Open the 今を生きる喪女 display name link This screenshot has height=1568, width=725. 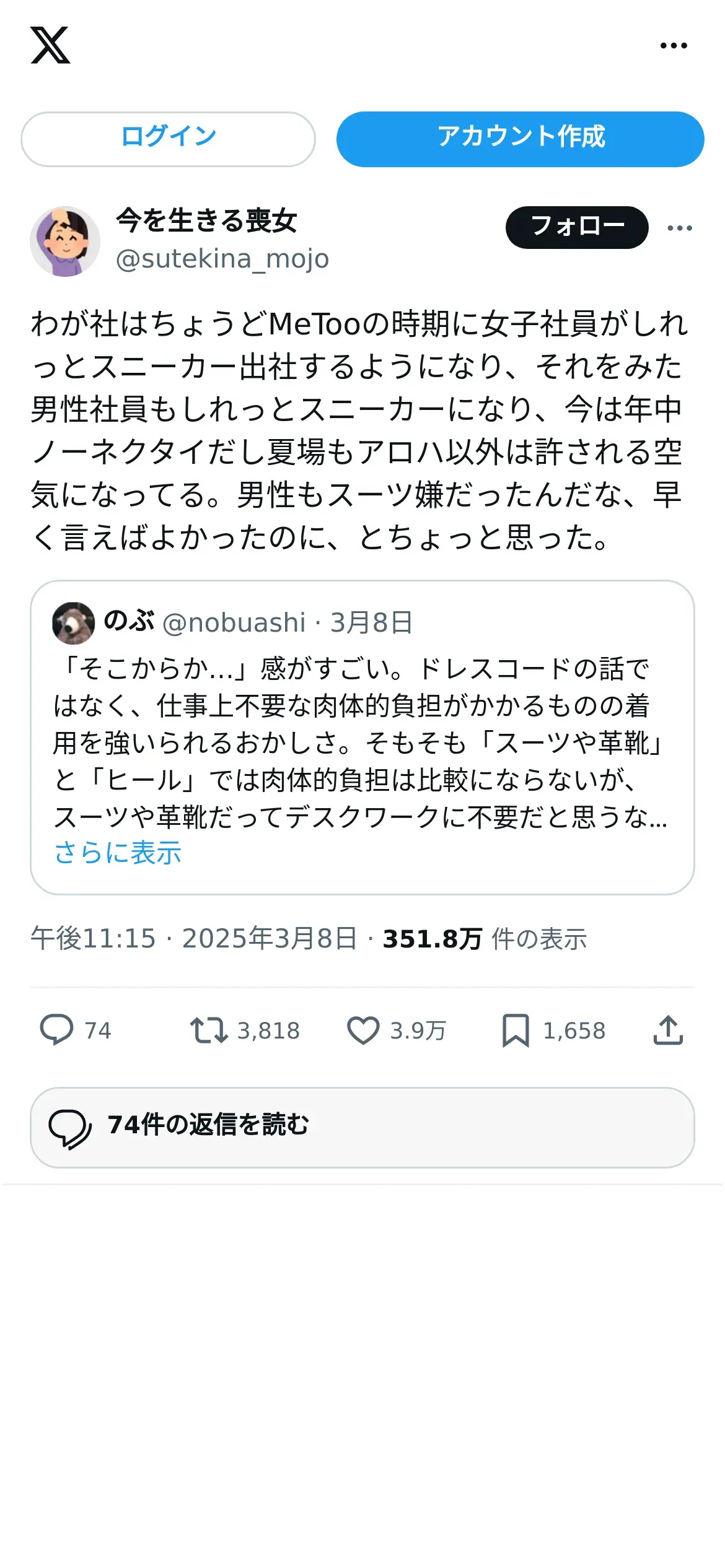point(207,220)
